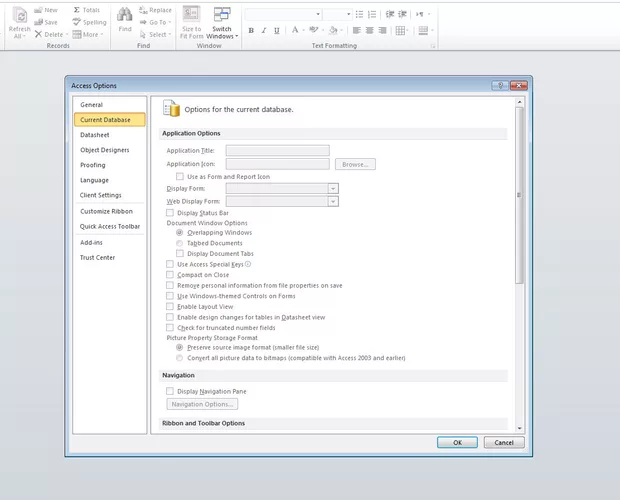Select the Tabbed Documents radio button
The image size is (620, 500).
(179, 243)
